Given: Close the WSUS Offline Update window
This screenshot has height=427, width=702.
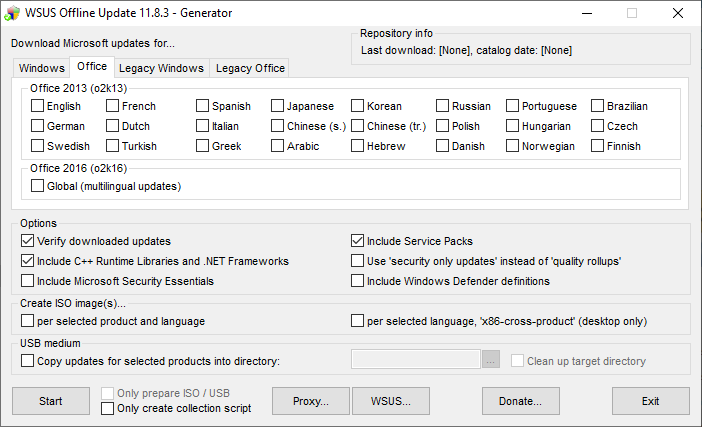Looking at the screenshot, I should coord(678,13).
